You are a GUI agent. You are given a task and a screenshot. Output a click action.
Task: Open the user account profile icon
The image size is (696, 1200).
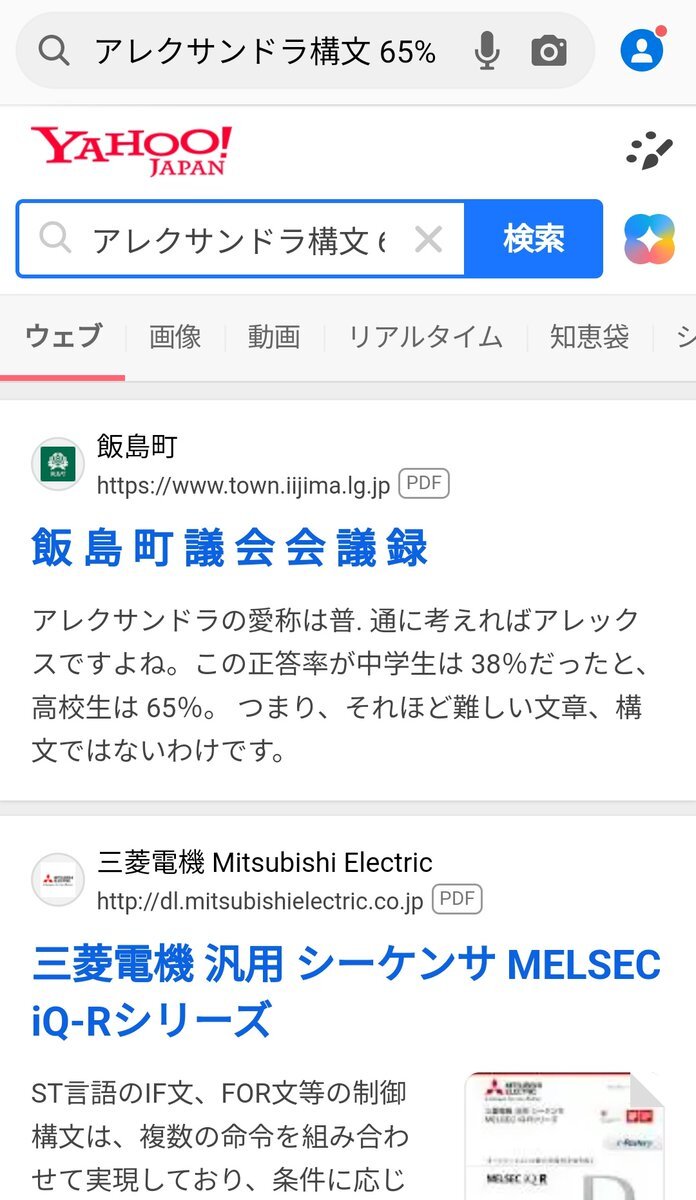coord(641,50)
